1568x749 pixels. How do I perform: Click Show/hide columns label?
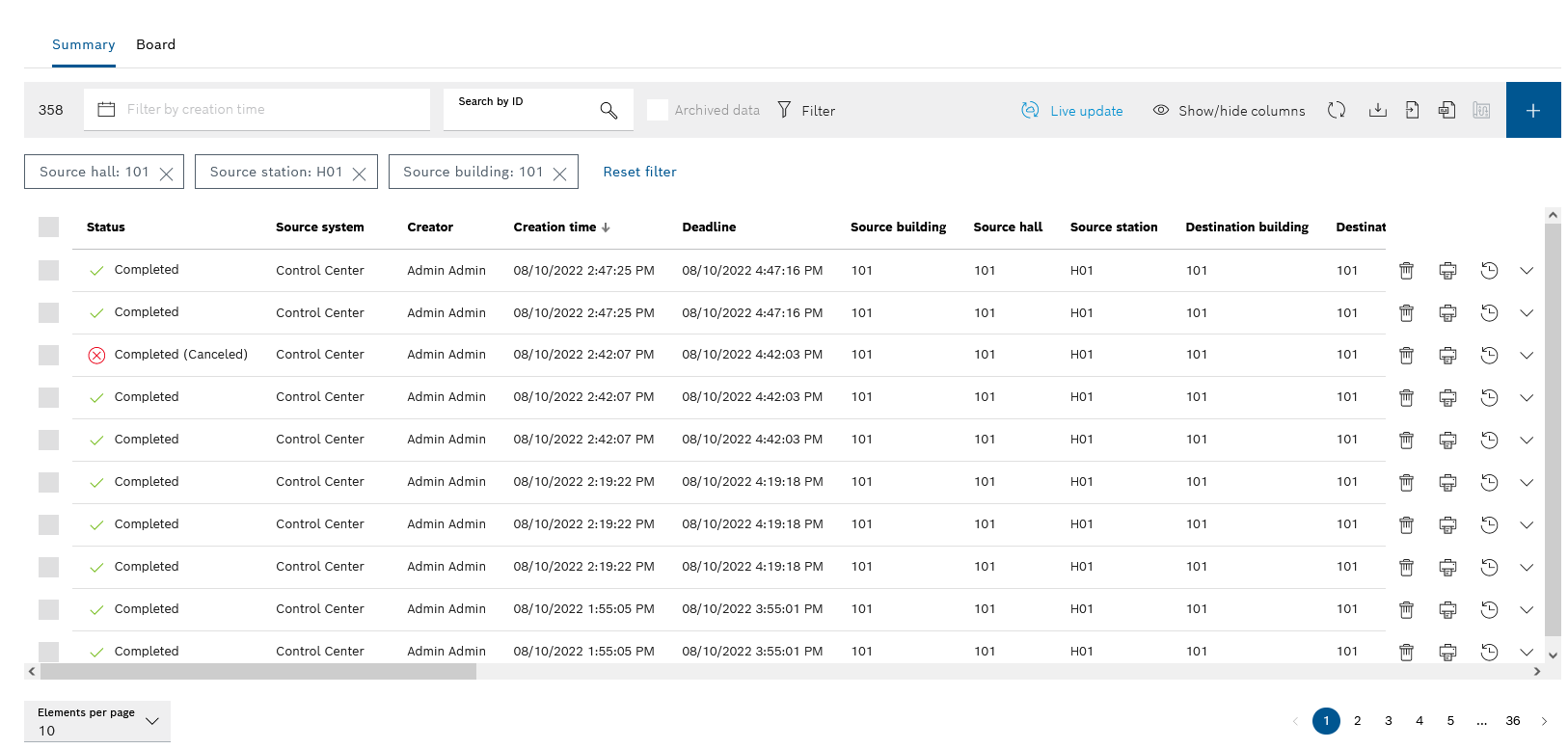[x=1242, y=111]
